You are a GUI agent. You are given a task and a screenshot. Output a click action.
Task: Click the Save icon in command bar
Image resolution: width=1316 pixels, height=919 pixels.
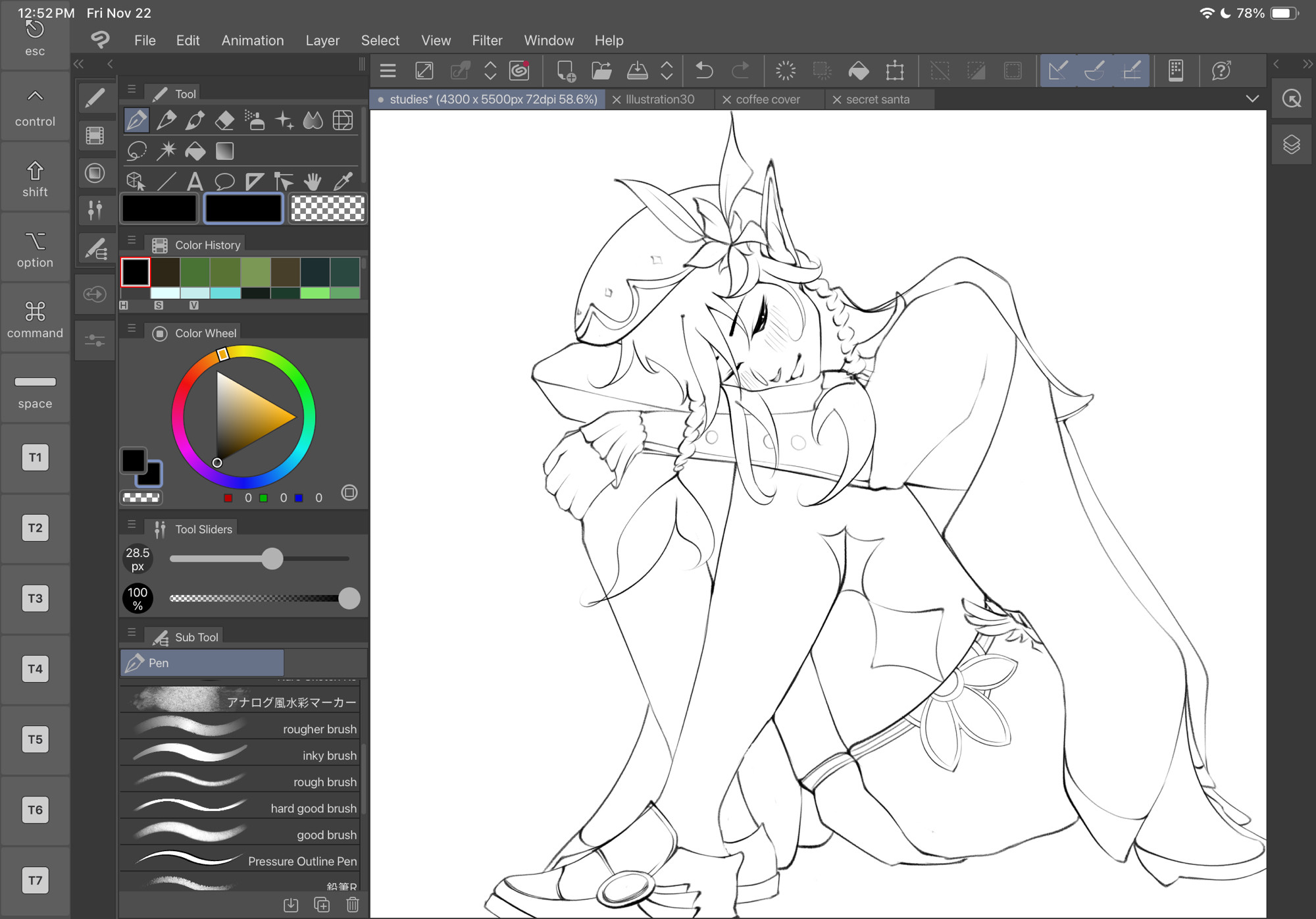[637, 70]
